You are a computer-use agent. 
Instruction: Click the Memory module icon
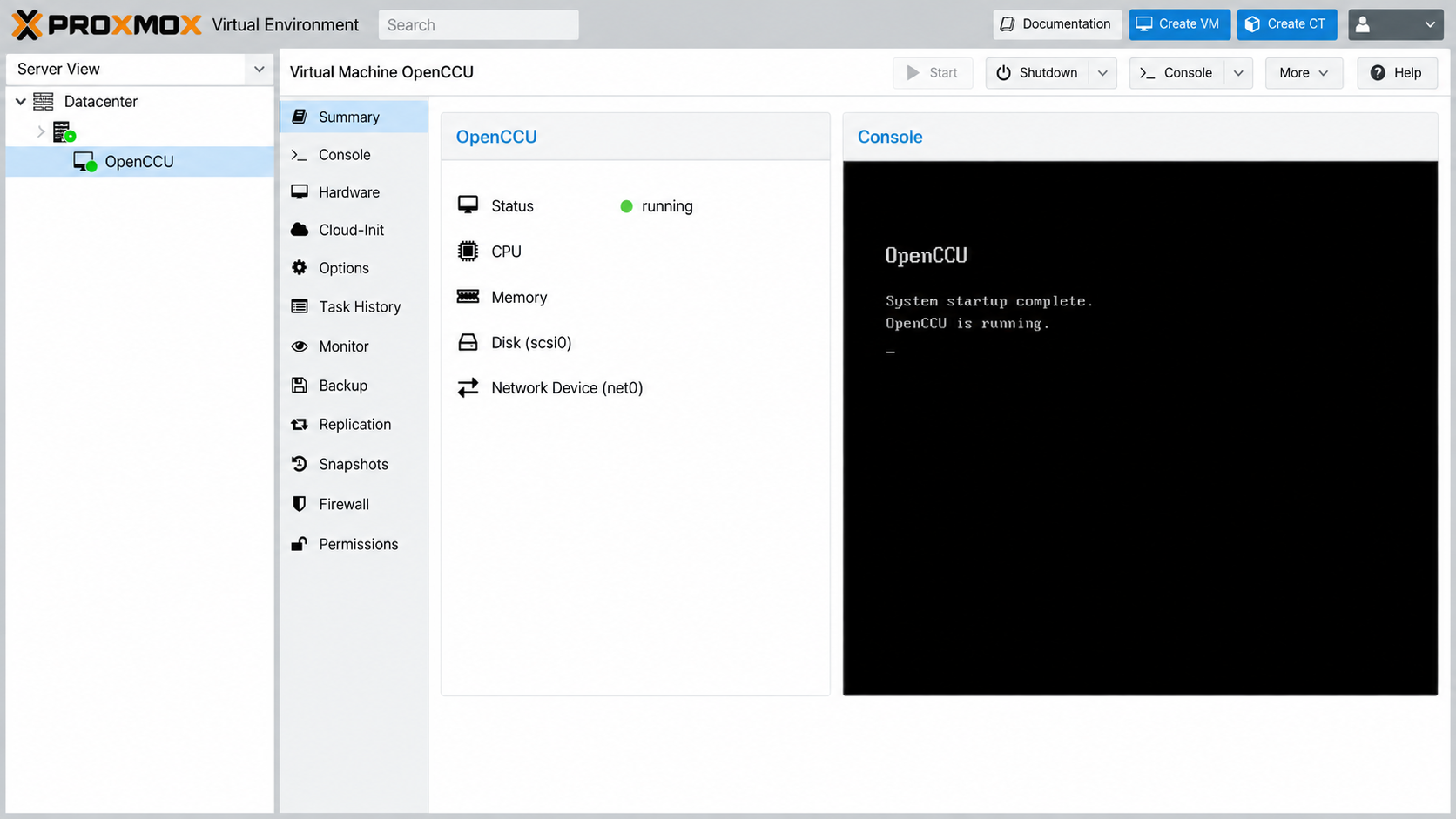pyautogui.click(x=468, y=297)
